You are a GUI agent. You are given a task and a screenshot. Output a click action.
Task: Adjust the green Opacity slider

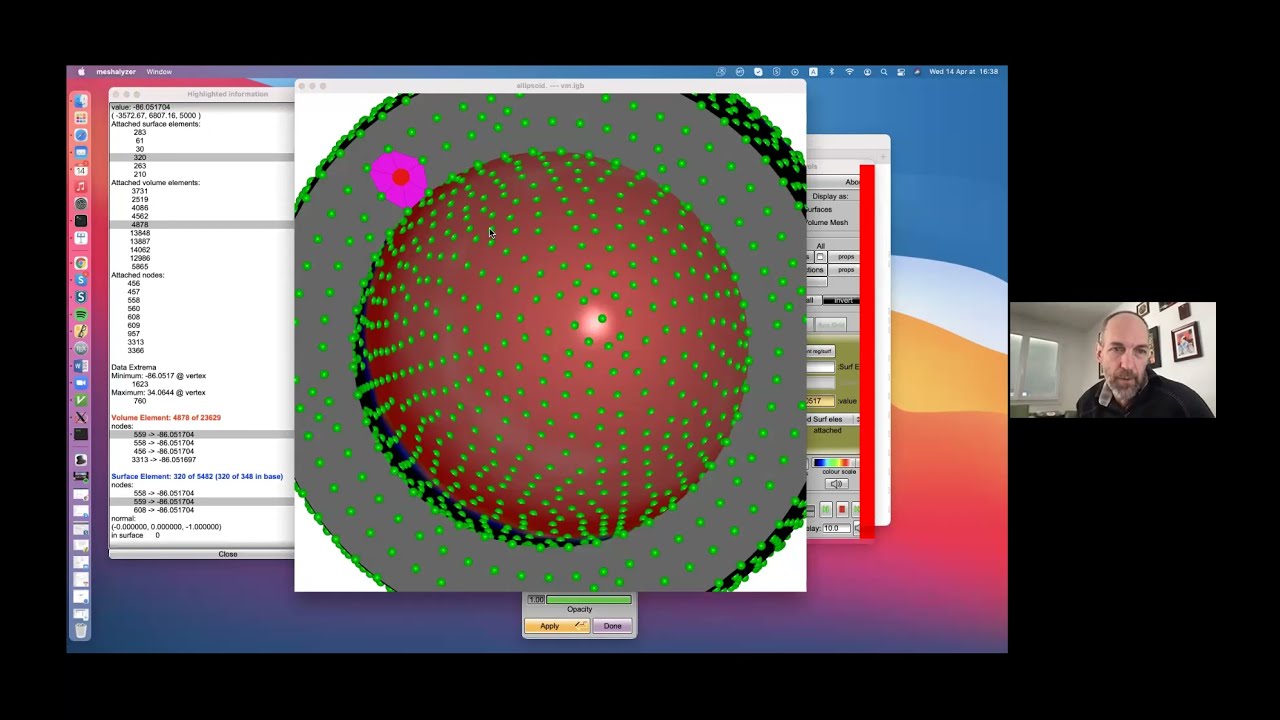pyautogui.click(x=589, y=600)
